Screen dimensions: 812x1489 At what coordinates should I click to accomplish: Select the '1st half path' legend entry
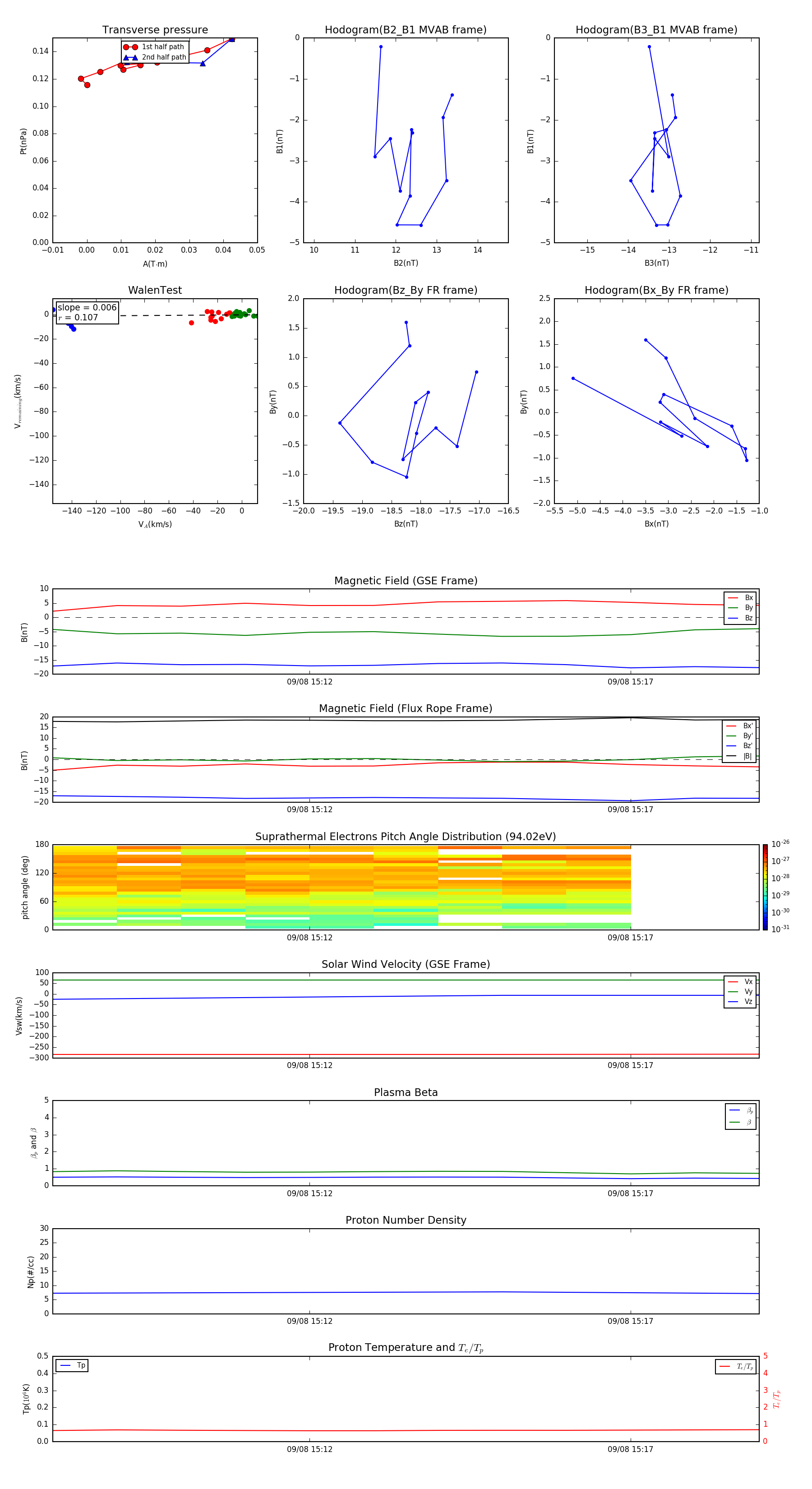pyautogui.click(x=154, y=47)
